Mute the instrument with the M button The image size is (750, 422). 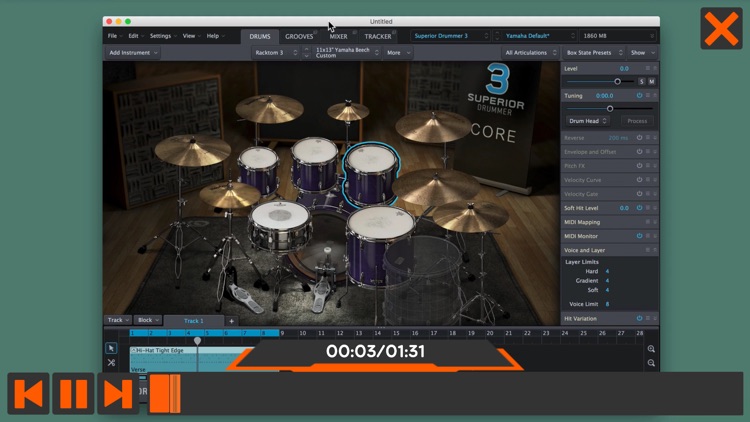click(651, 82)
